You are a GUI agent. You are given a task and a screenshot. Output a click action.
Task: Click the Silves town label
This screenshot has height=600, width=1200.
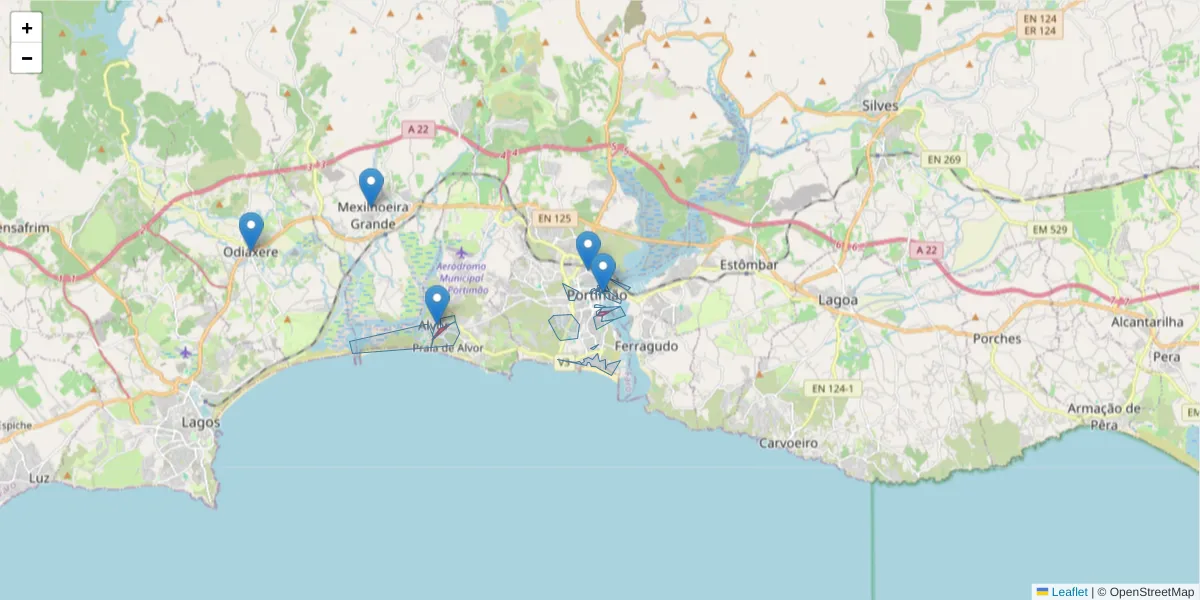[880, 106]
